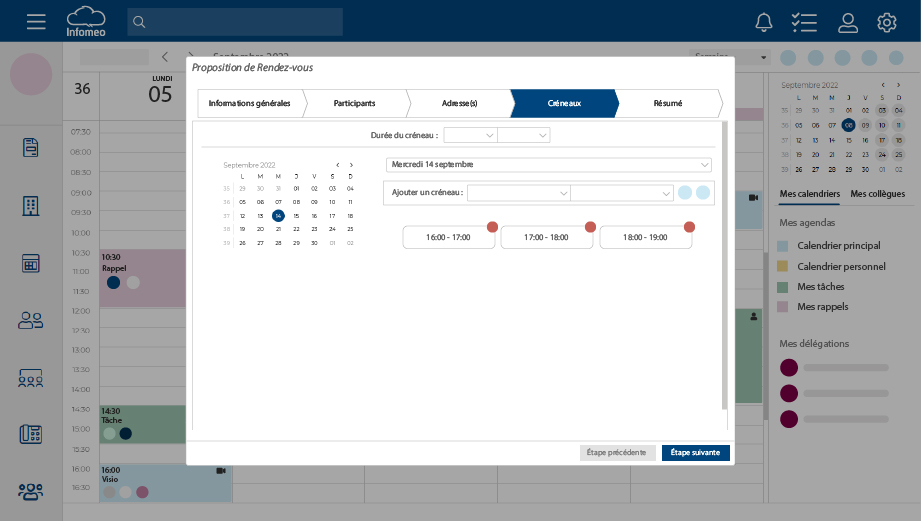Open the two-person contacts icon in sidebar

pyautogui.click(x=31, y=320)
